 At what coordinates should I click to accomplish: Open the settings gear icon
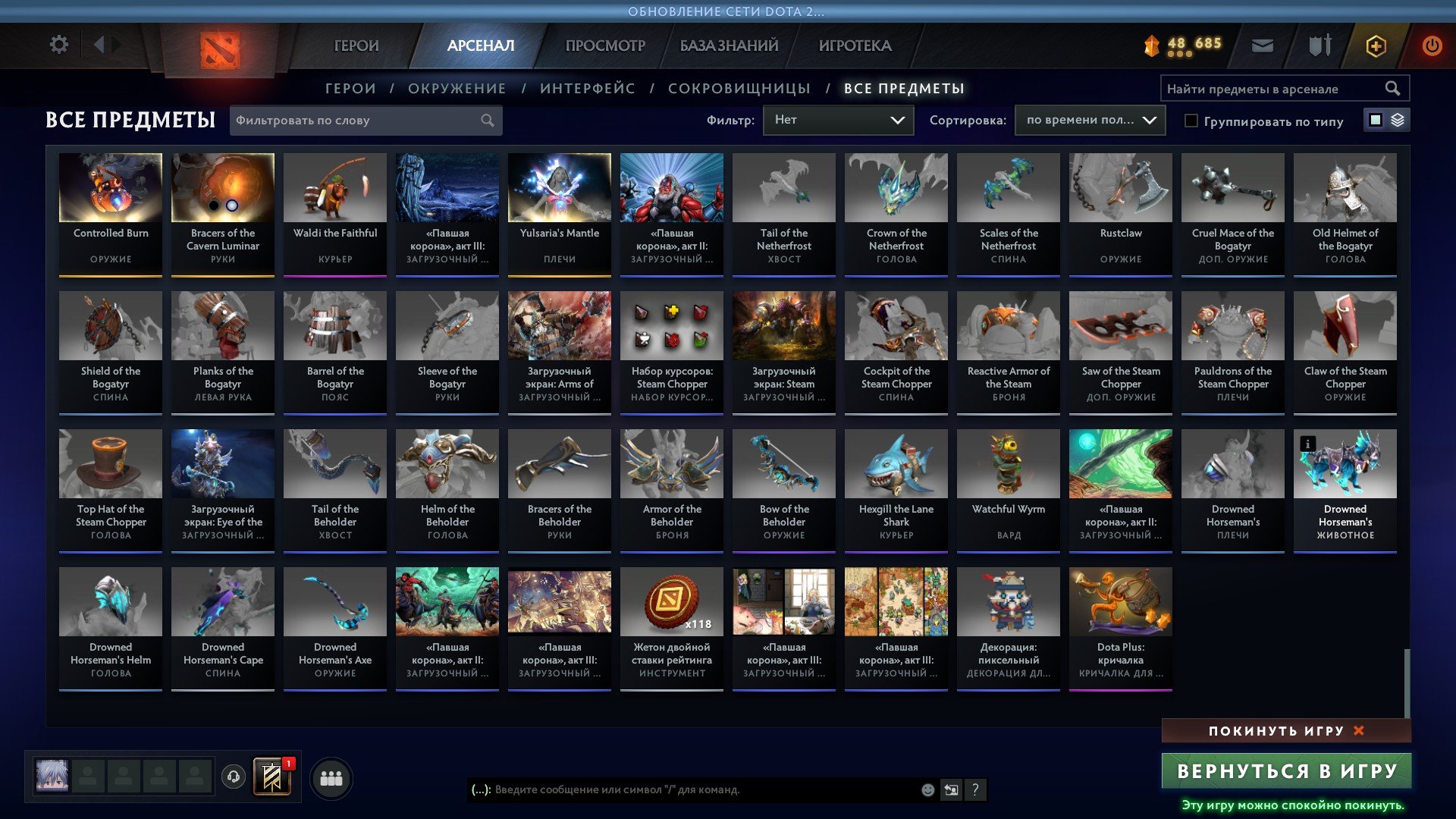[x=58, y=45]
